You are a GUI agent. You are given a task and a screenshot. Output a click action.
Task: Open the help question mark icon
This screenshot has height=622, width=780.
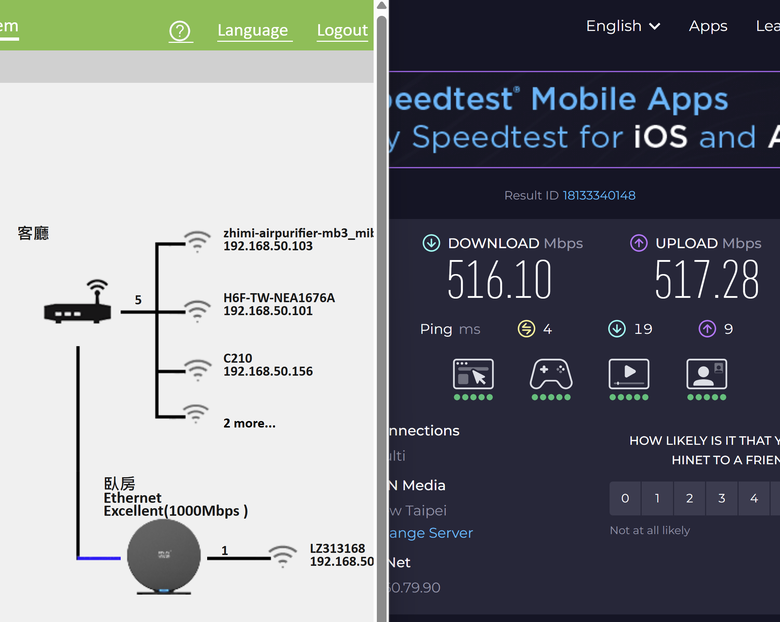pyautogui.click(x=180, y=31)
